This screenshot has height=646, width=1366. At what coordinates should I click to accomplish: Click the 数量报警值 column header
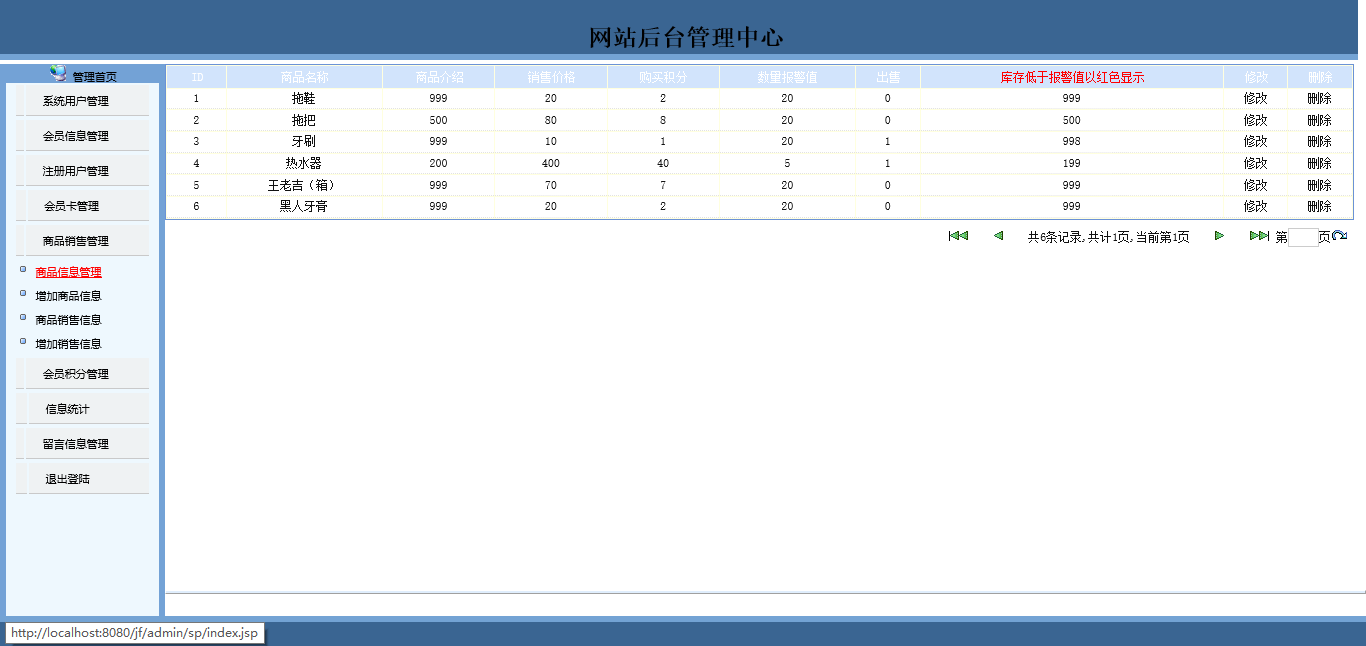coord(787,77)
